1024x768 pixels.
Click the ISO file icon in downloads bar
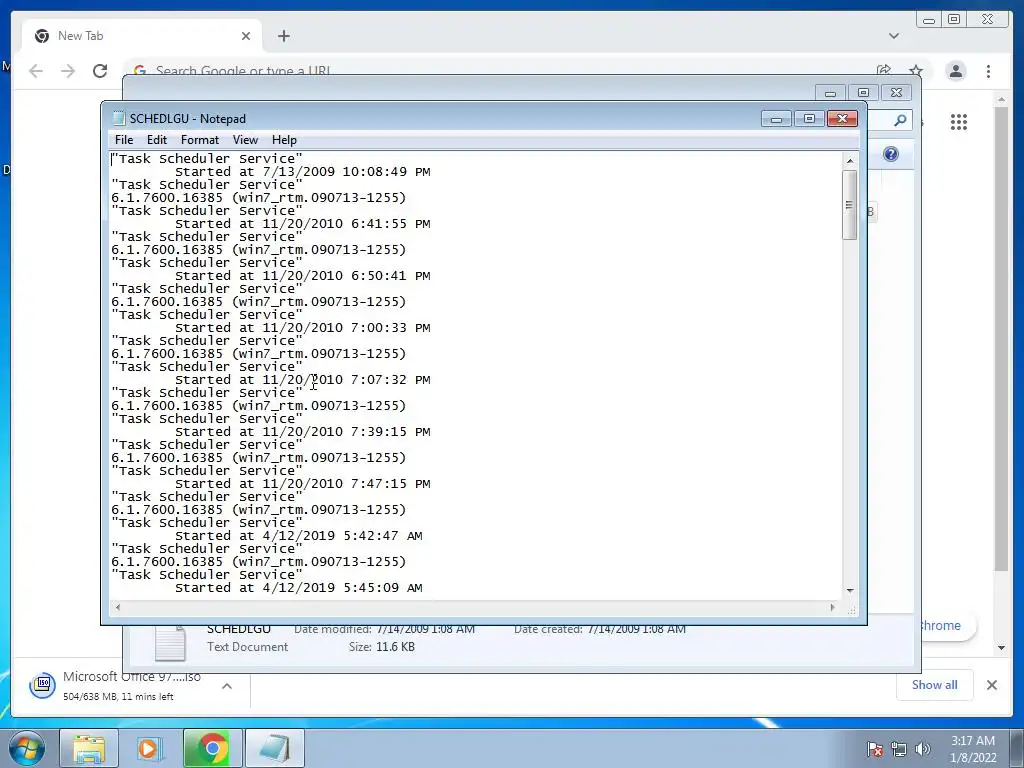pyautogui.click(x=42, y=685)
